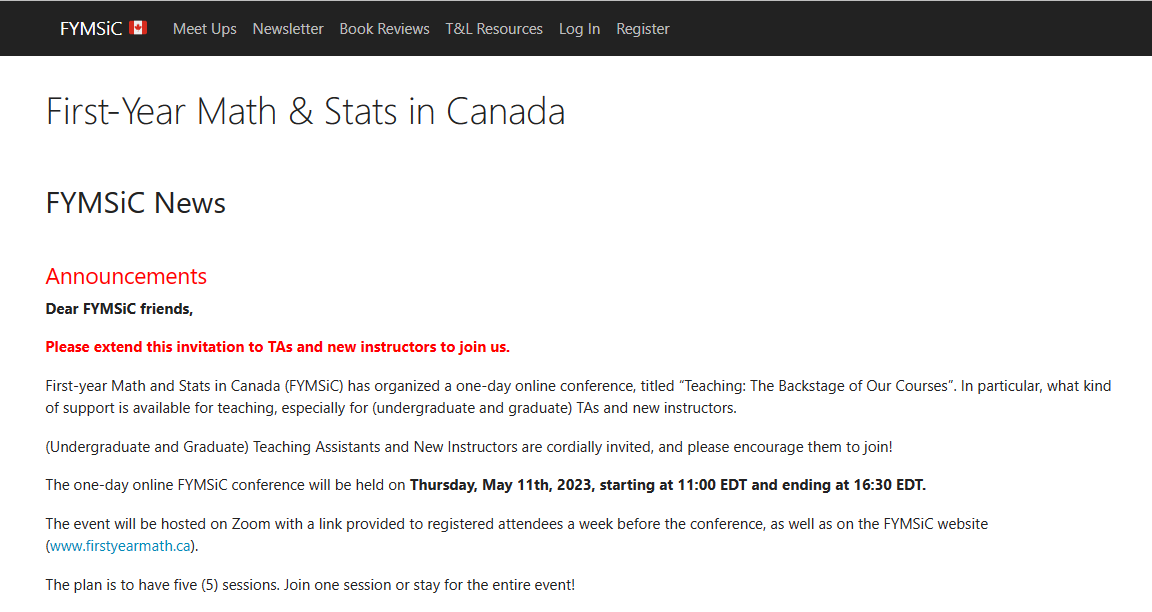Follow the www.firstyearmath.ca hyperlink

120,546
